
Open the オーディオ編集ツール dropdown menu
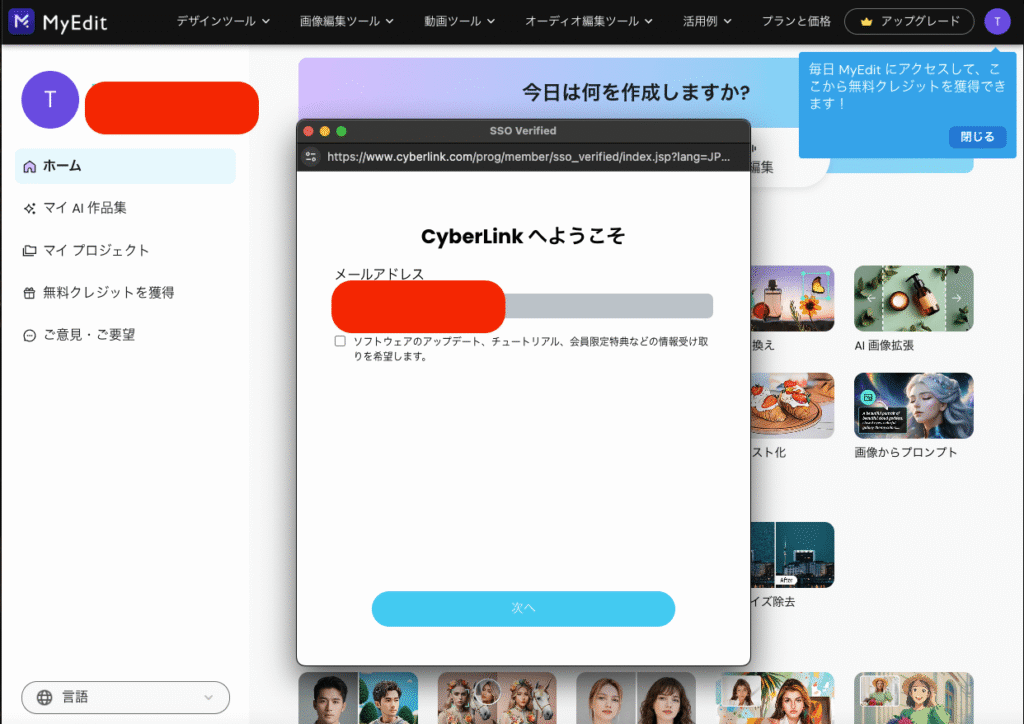(588, 21)
